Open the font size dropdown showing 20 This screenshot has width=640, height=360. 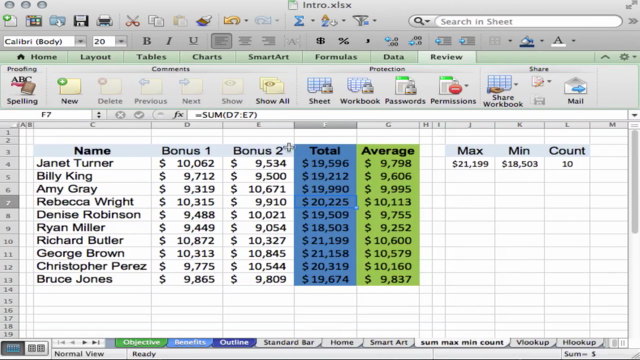pos(121,41)
